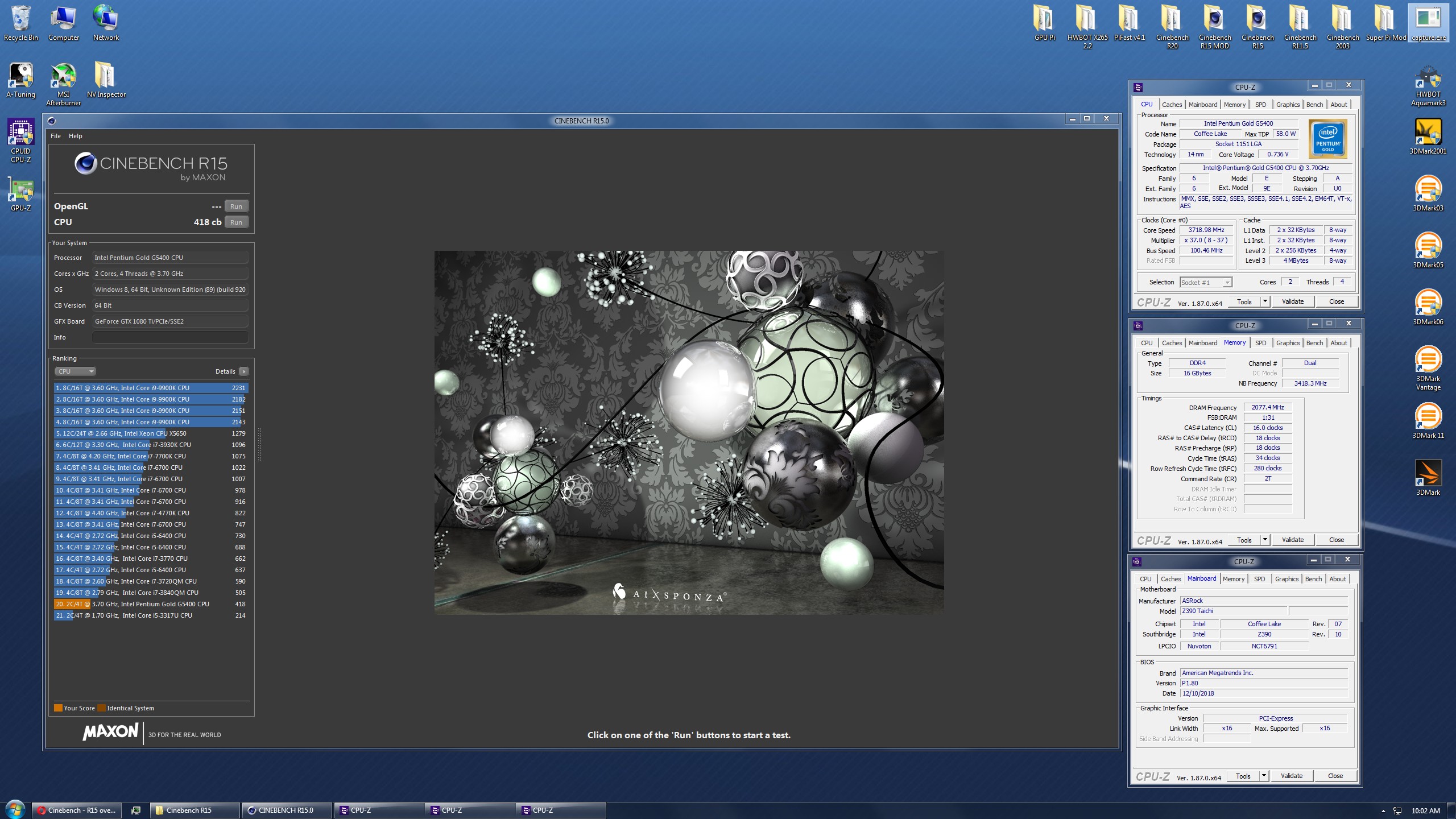
Task: Select ranking row 20 Pentium Gold G5400
Action: click(x=151, y=604)
